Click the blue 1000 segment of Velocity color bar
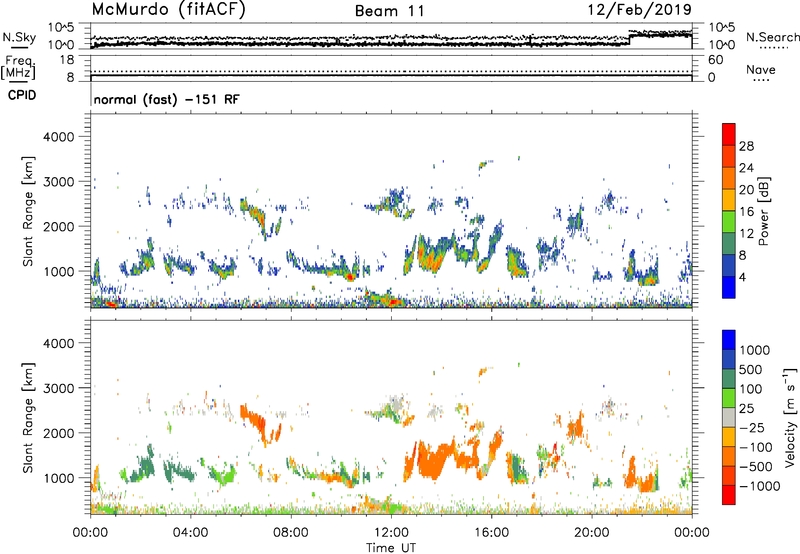 pos(729,340)
